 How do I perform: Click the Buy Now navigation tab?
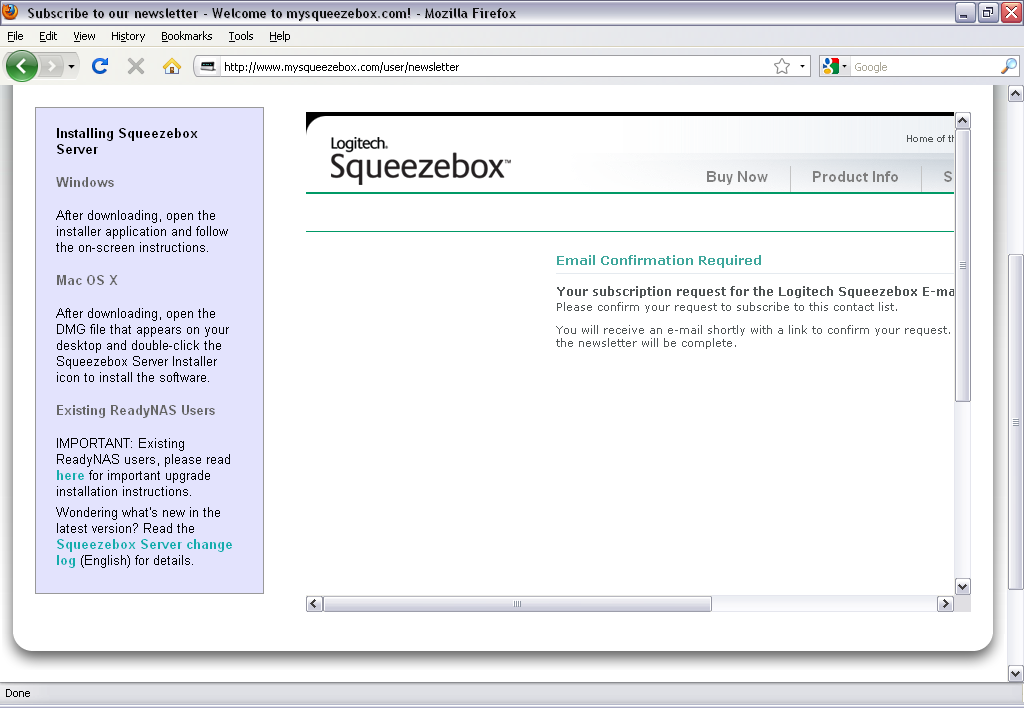tap(736, 177)
